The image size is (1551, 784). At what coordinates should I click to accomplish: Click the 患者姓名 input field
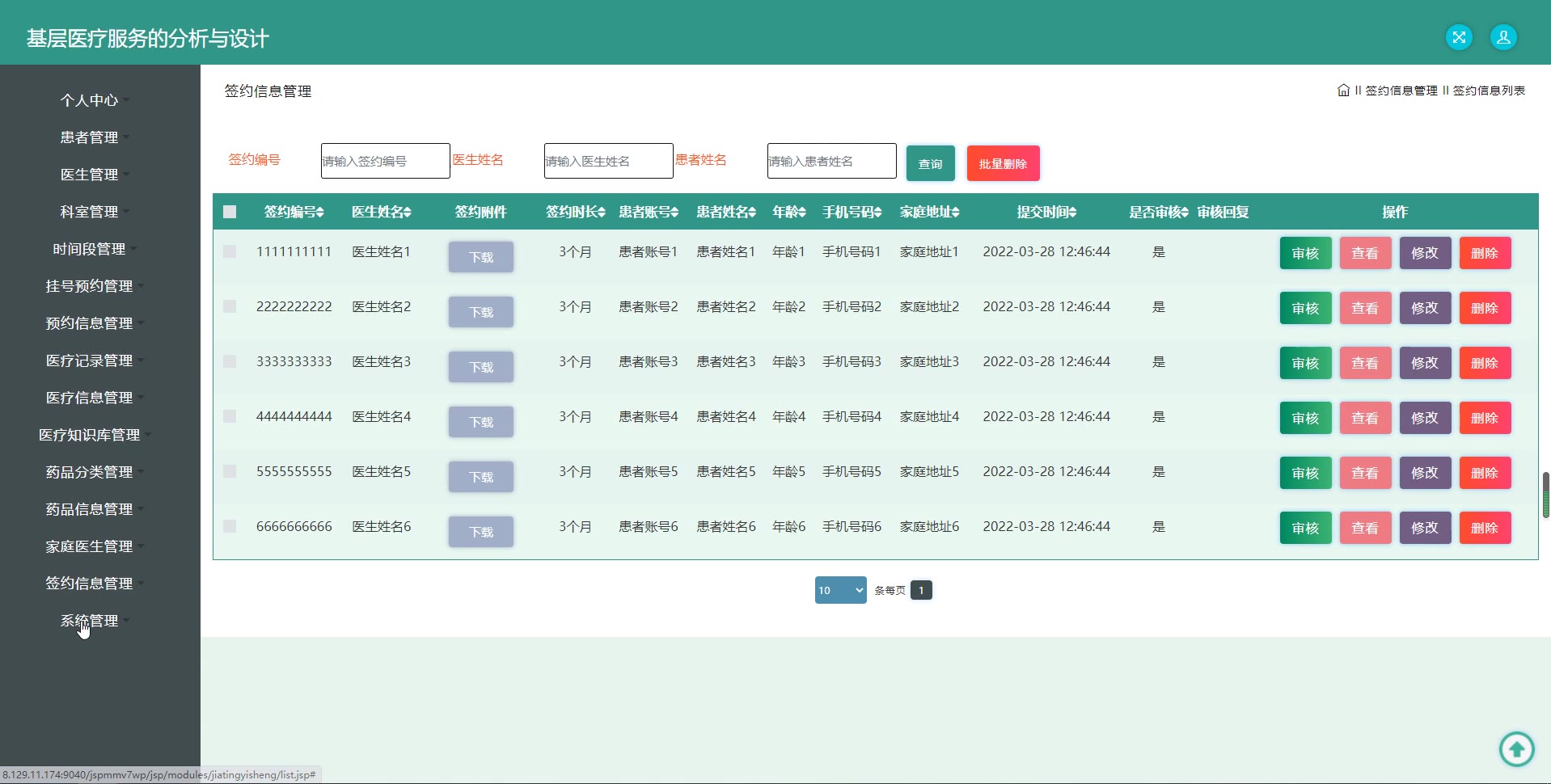pyautogui.click(x=832, y=161)
